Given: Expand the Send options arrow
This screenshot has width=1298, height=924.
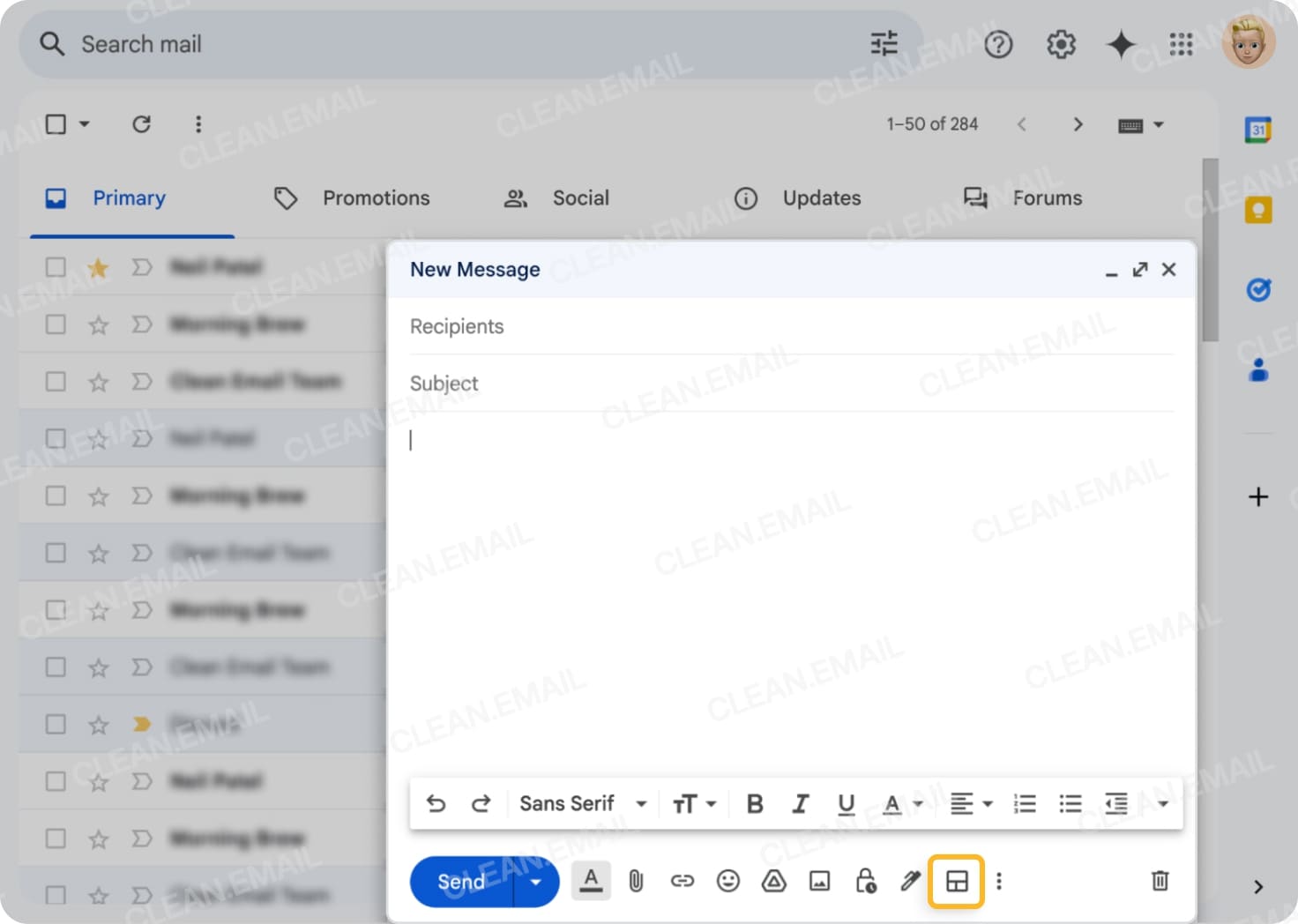Looking at the screenshot, I should point(535,881).
